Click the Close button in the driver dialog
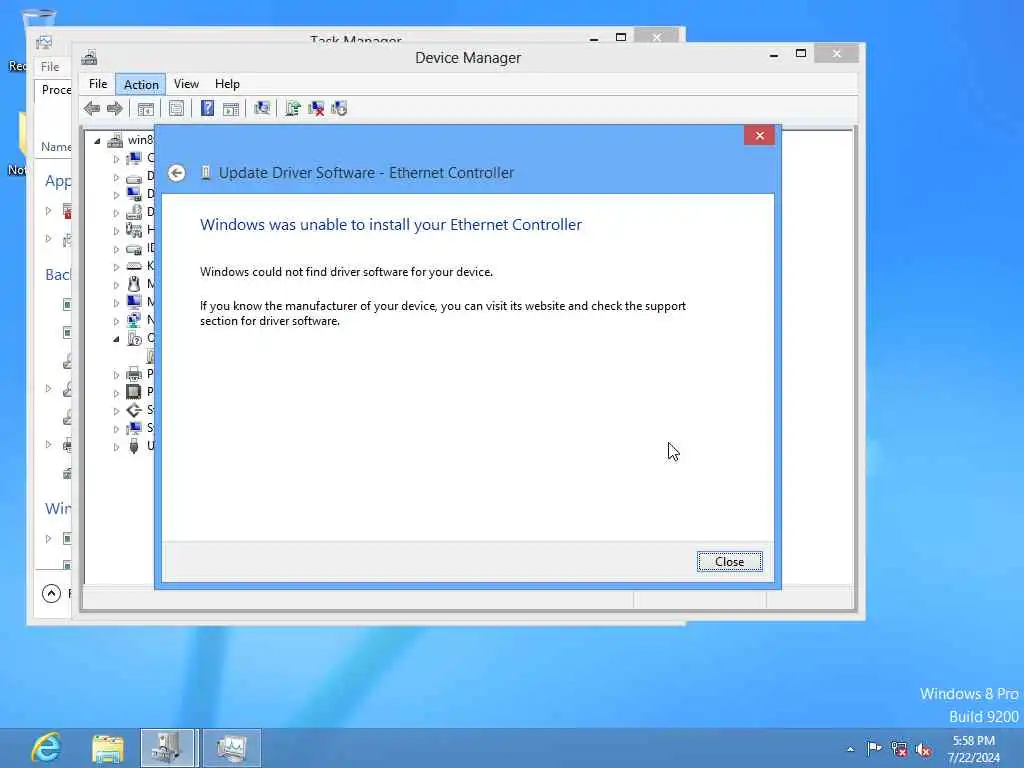 click(729, 562)
